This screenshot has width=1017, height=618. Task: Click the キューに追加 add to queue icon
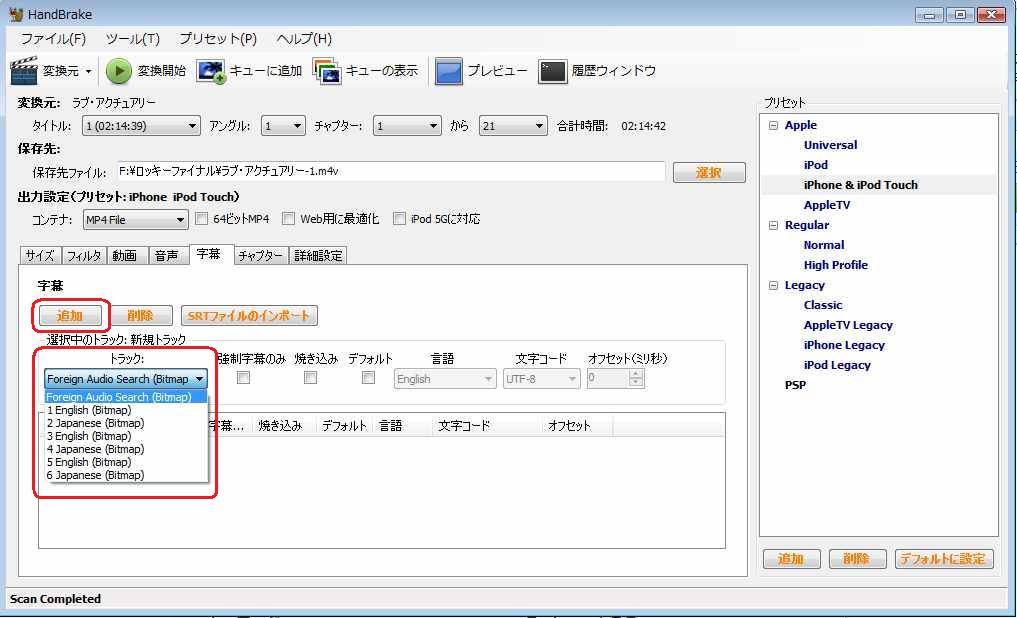click(x=211, y=71)
